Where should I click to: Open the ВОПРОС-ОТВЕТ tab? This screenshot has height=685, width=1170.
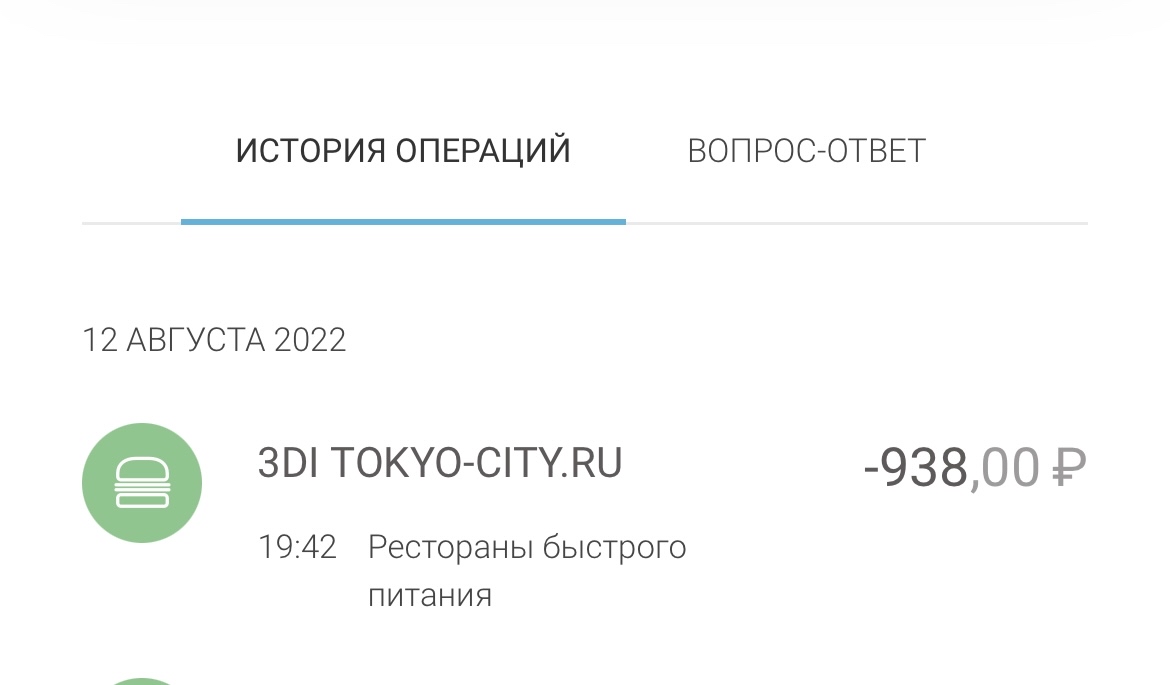pyautogui.click(x=807, y=151)
